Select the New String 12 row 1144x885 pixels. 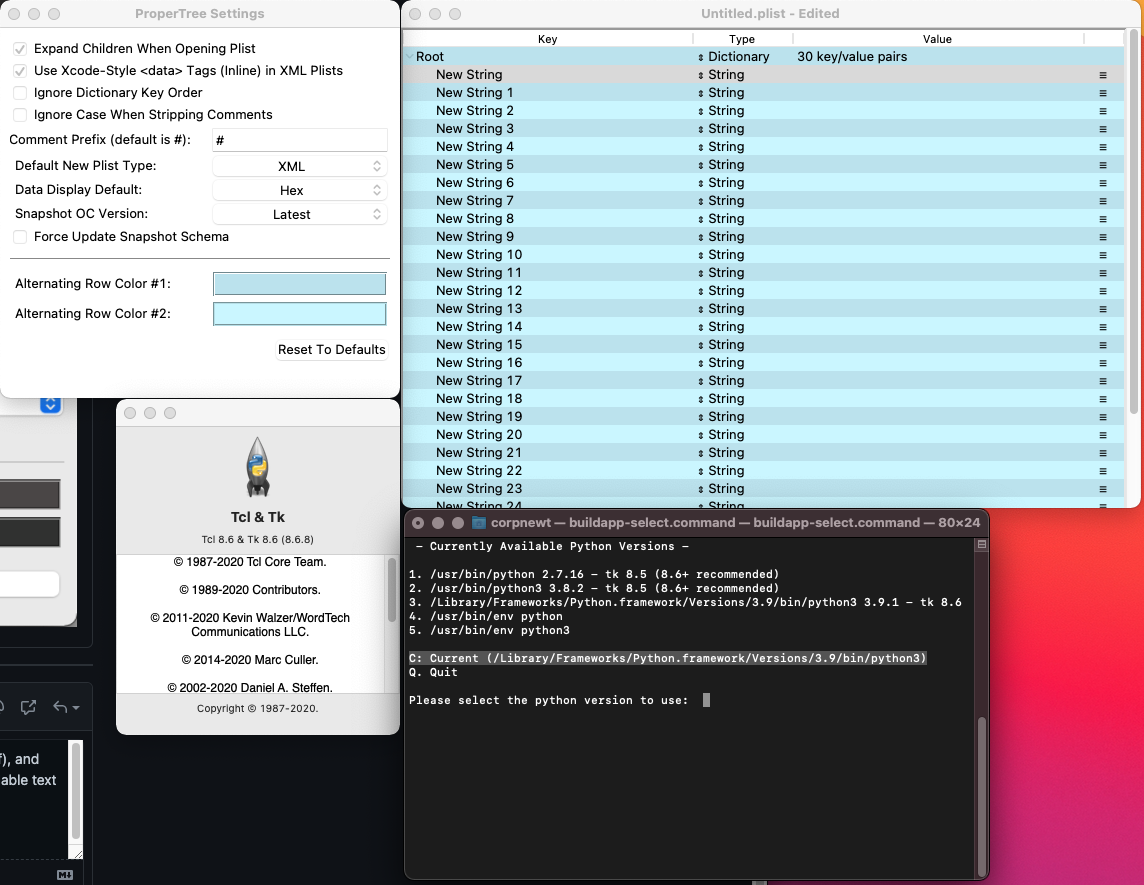[x=600, y=290]
